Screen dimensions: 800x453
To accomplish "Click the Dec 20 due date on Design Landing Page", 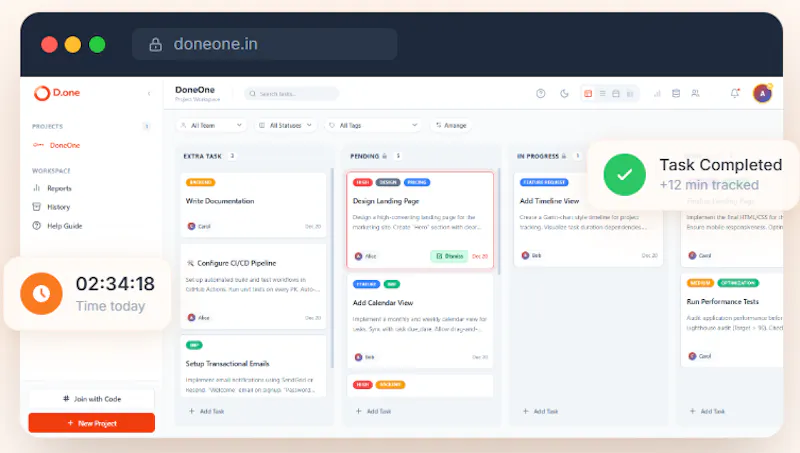I will (x=480, y=256).
